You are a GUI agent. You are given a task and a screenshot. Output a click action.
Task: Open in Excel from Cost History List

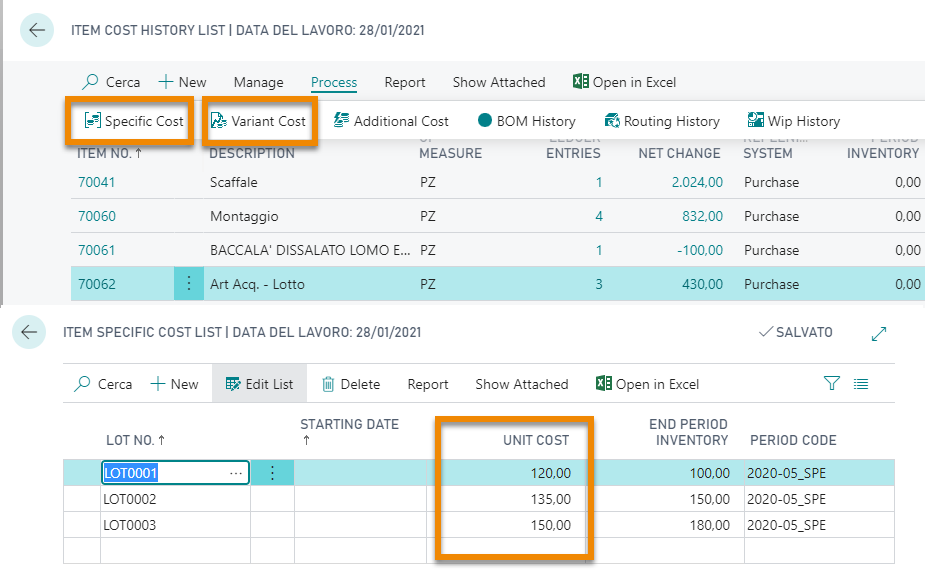point(625,82)
